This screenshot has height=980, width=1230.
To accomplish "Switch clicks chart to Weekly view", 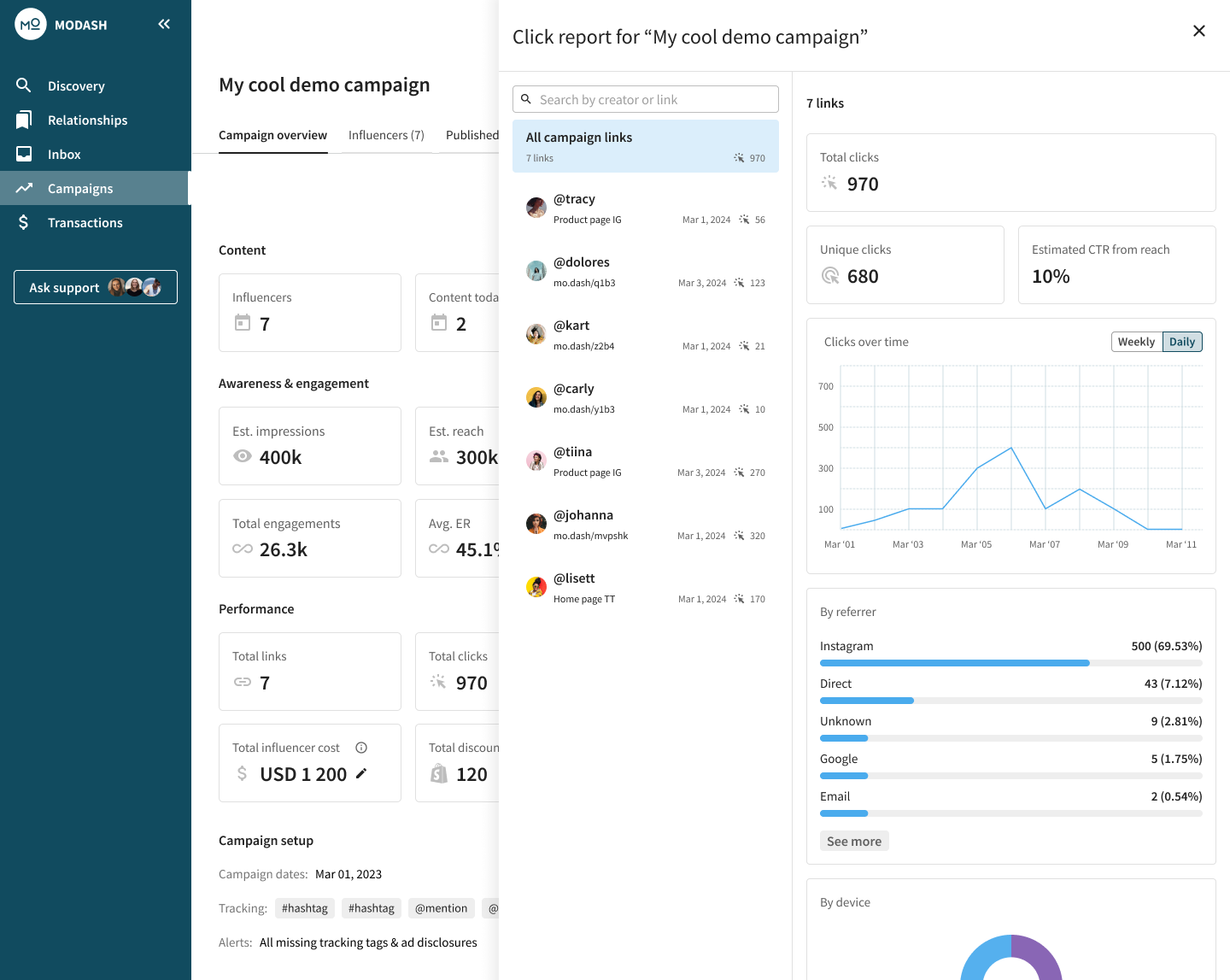I will point(1136,341).
